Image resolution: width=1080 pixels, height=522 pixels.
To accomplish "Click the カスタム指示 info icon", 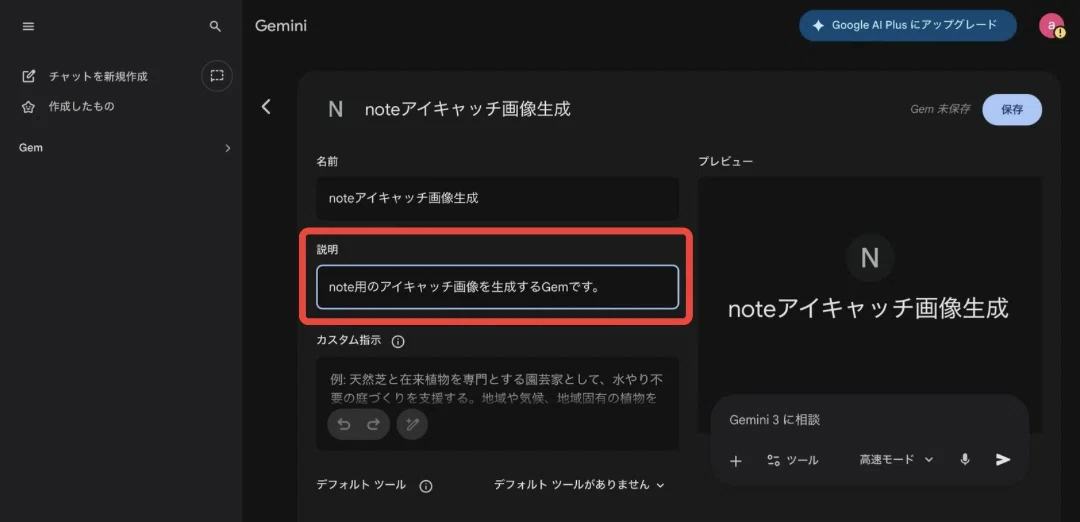I will 397,342.
